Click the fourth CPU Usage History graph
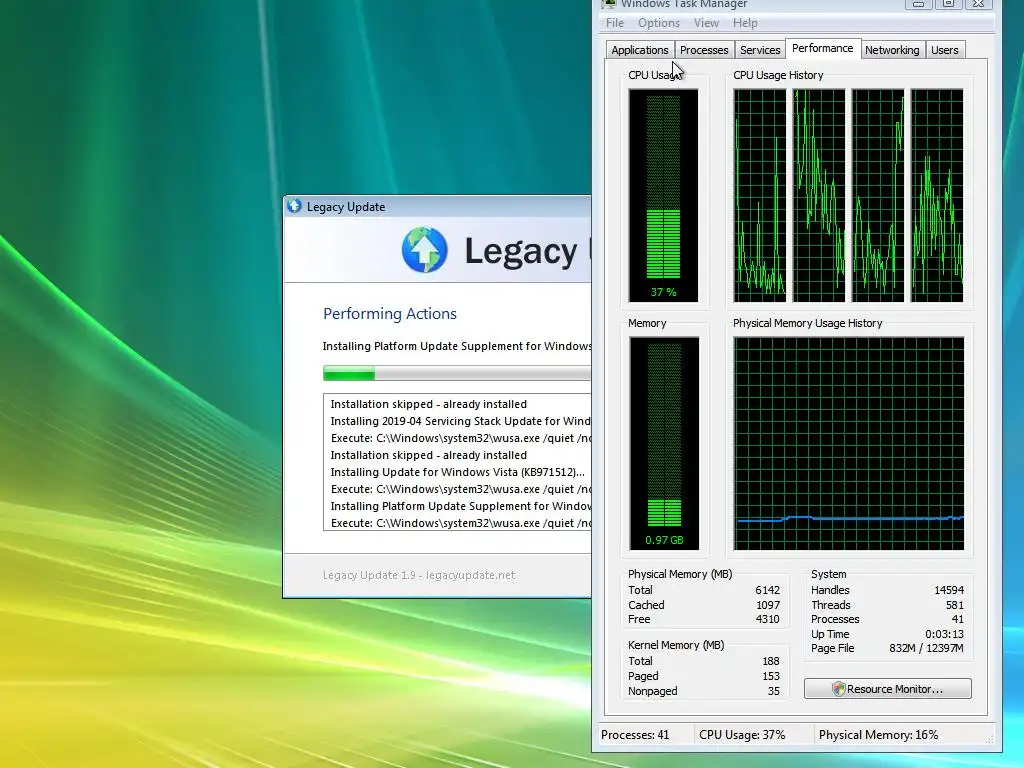The image size is (1024, 768). tap(937, 196)
